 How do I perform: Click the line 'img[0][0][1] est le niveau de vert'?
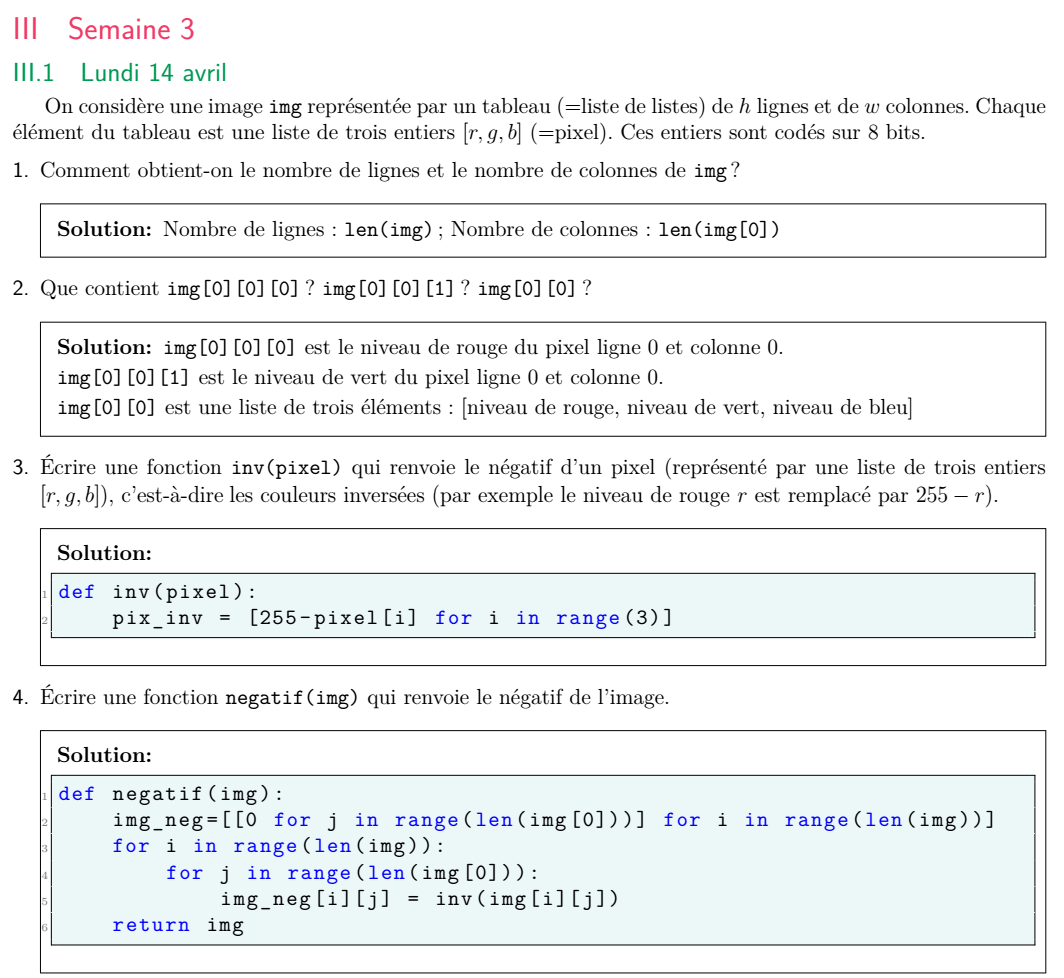pos(360,377)
